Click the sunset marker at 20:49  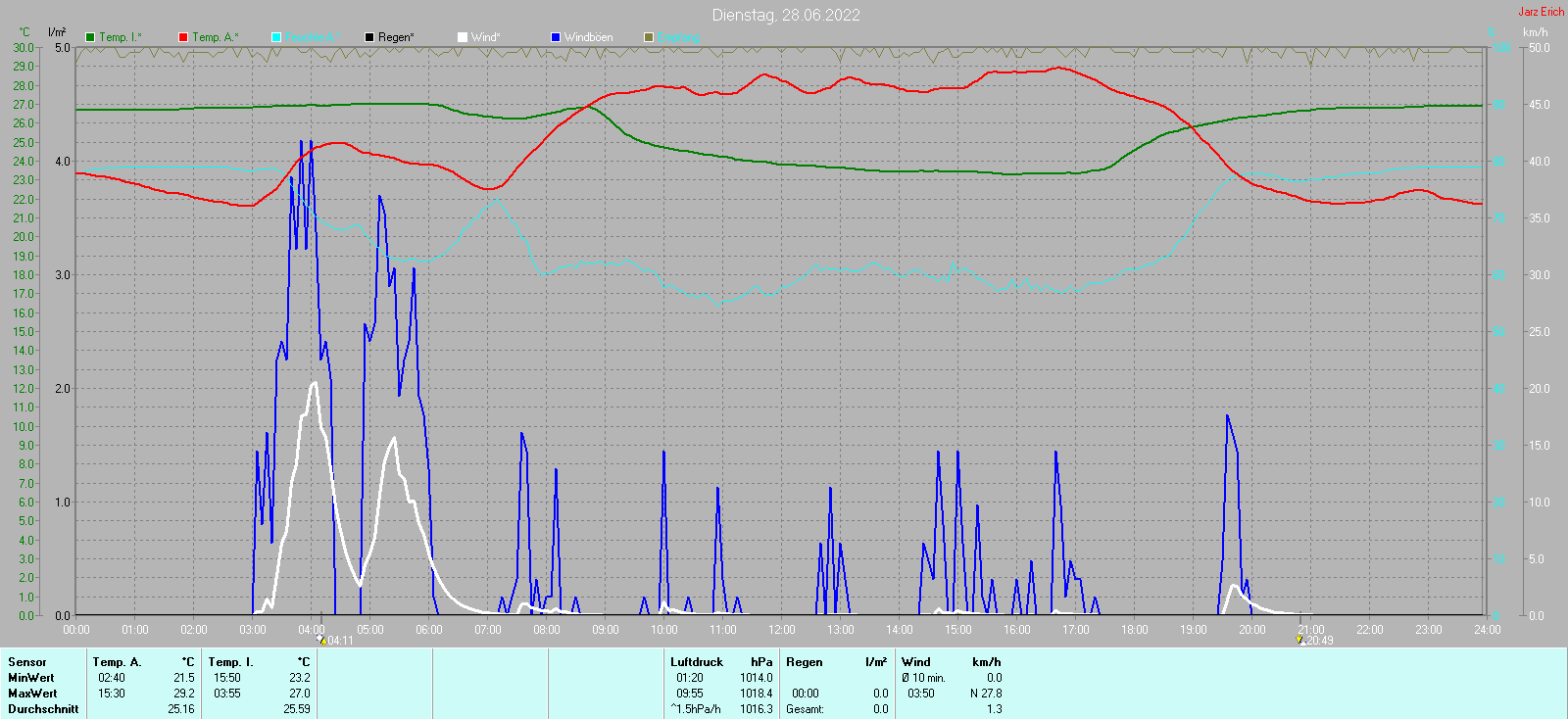[1300, 640]
